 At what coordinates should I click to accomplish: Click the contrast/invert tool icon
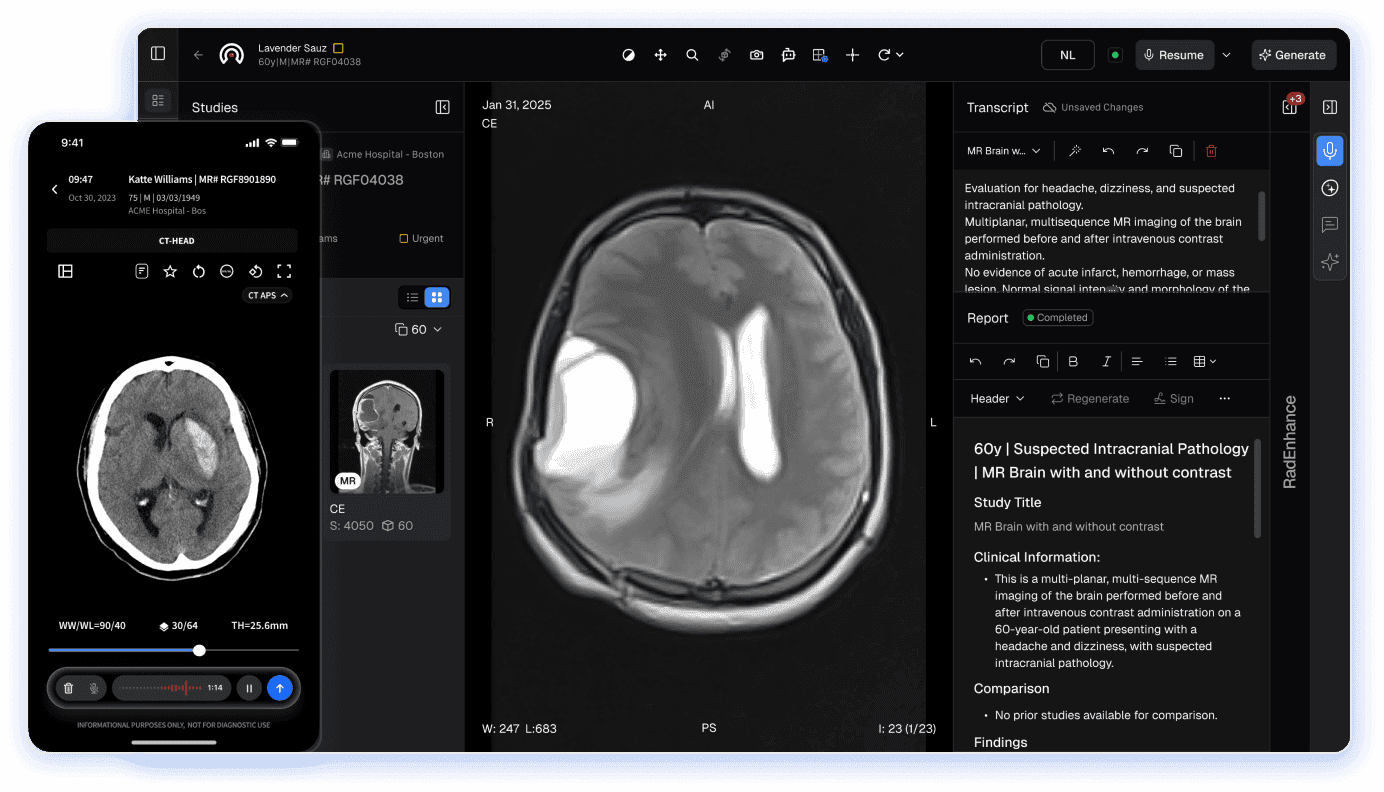[628, 55]
